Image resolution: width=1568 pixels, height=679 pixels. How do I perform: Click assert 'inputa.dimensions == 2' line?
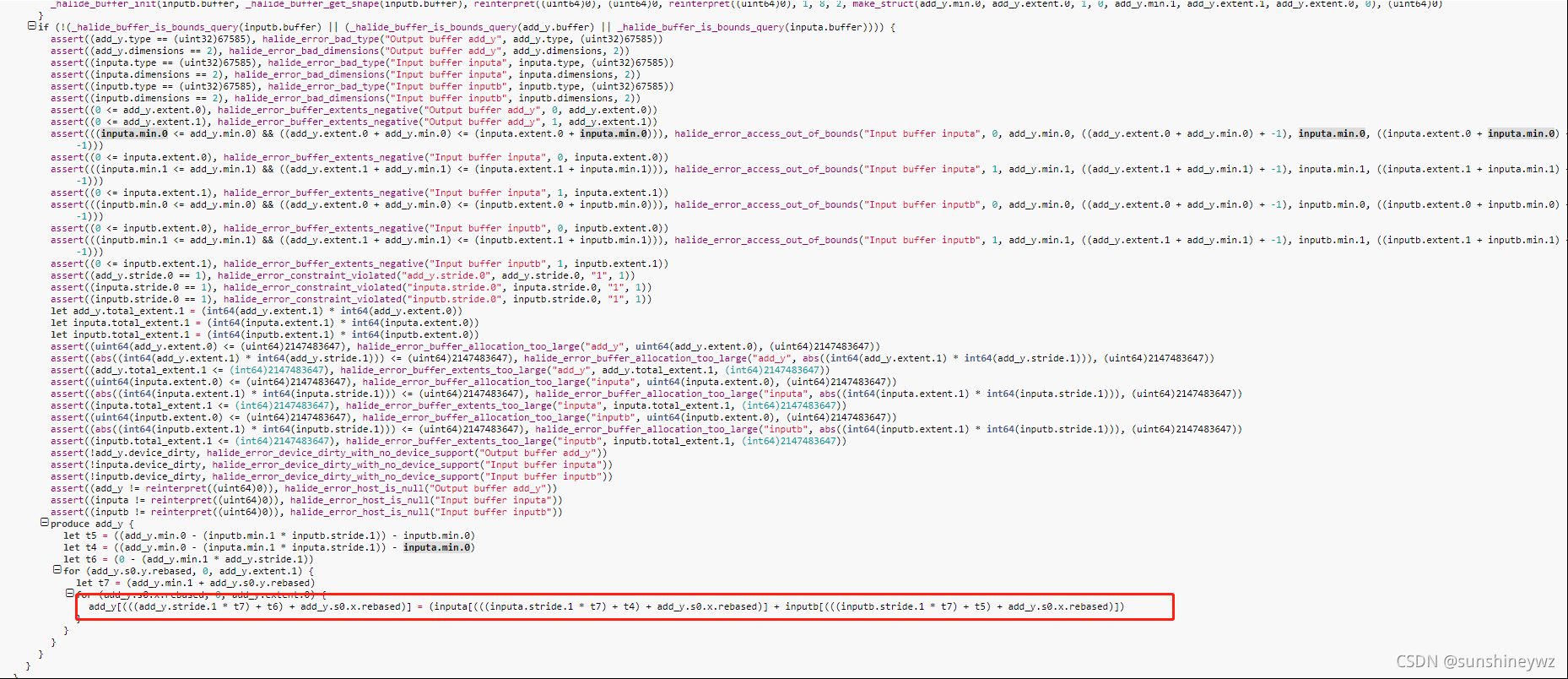click(345, 74)
